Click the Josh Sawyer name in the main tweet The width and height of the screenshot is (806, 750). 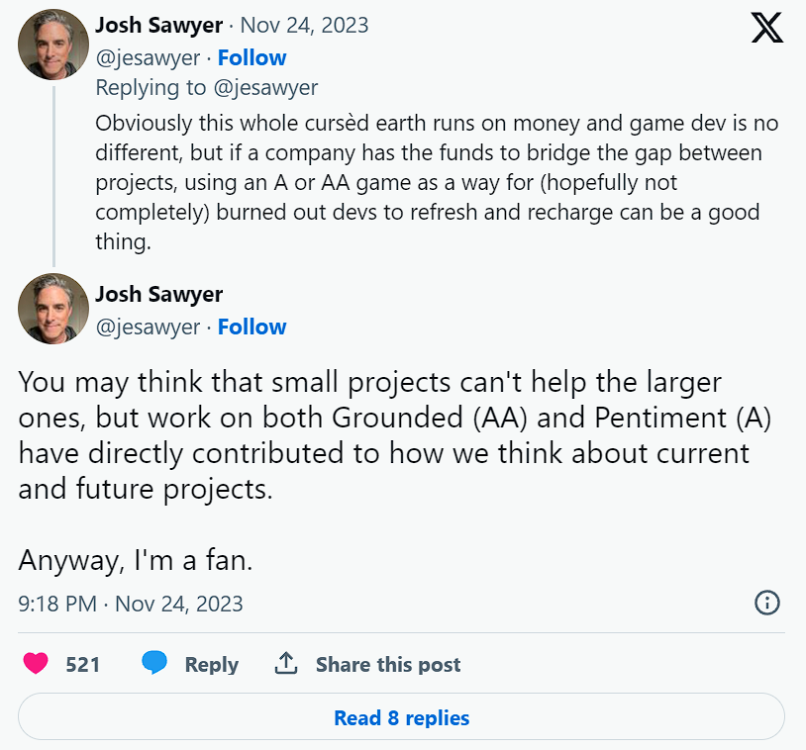[x=159, y=294]
